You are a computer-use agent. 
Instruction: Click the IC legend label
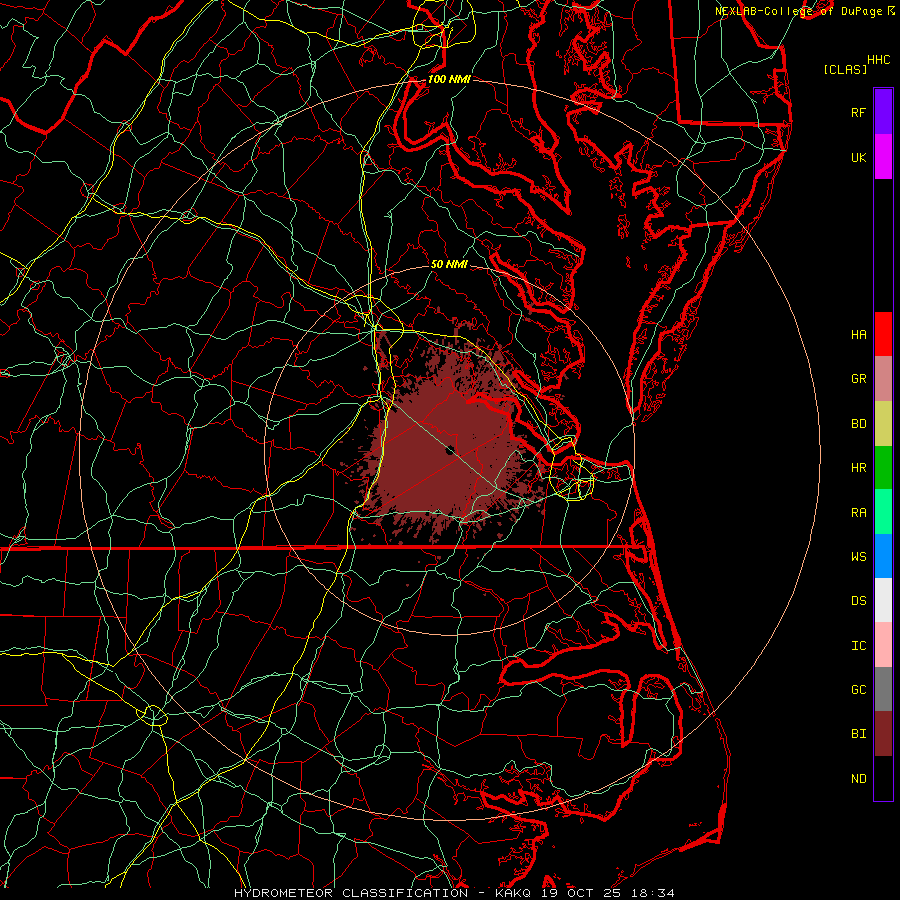(859, 645)
